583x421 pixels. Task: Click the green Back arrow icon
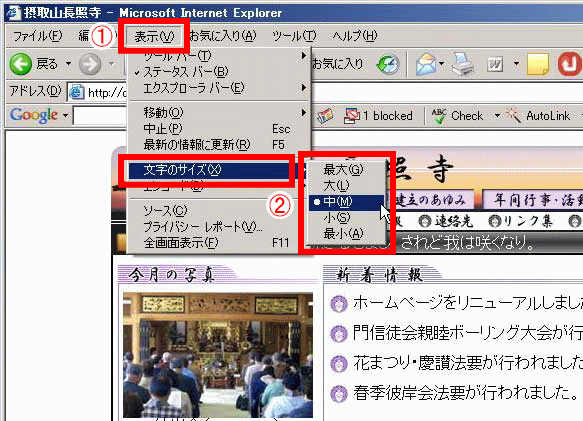(x=20, y=64)
